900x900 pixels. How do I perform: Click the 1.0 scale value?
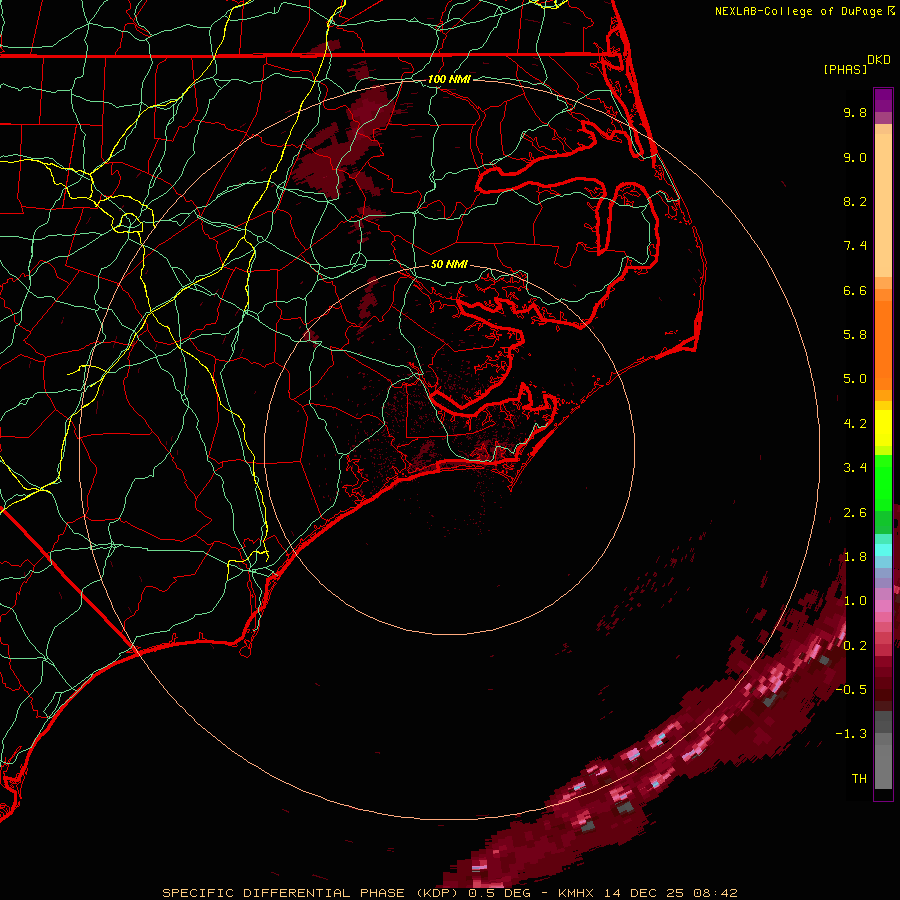(855, 601)
